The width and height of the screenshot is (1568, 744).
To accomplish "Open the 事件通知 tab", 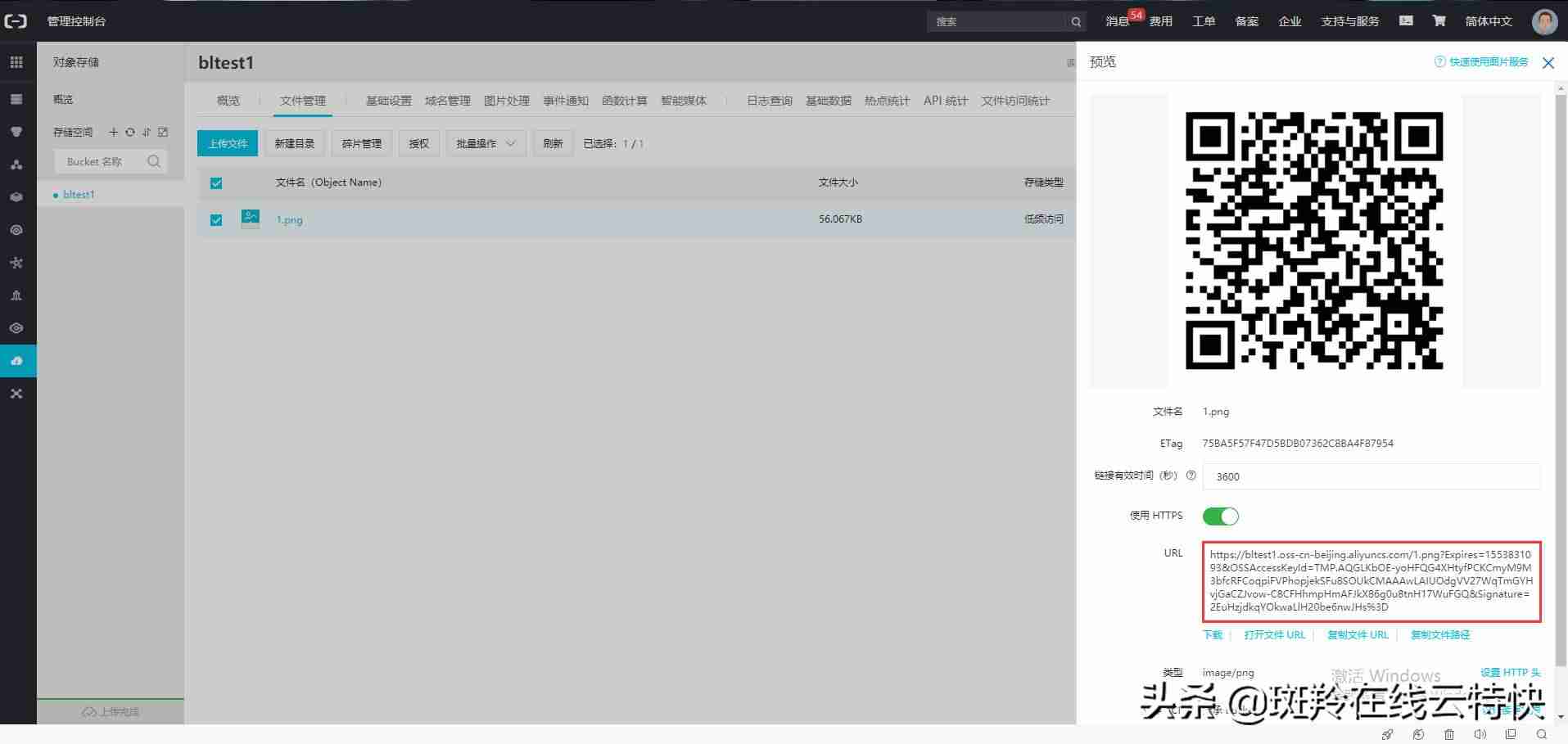I will click(x=566, y=101).
